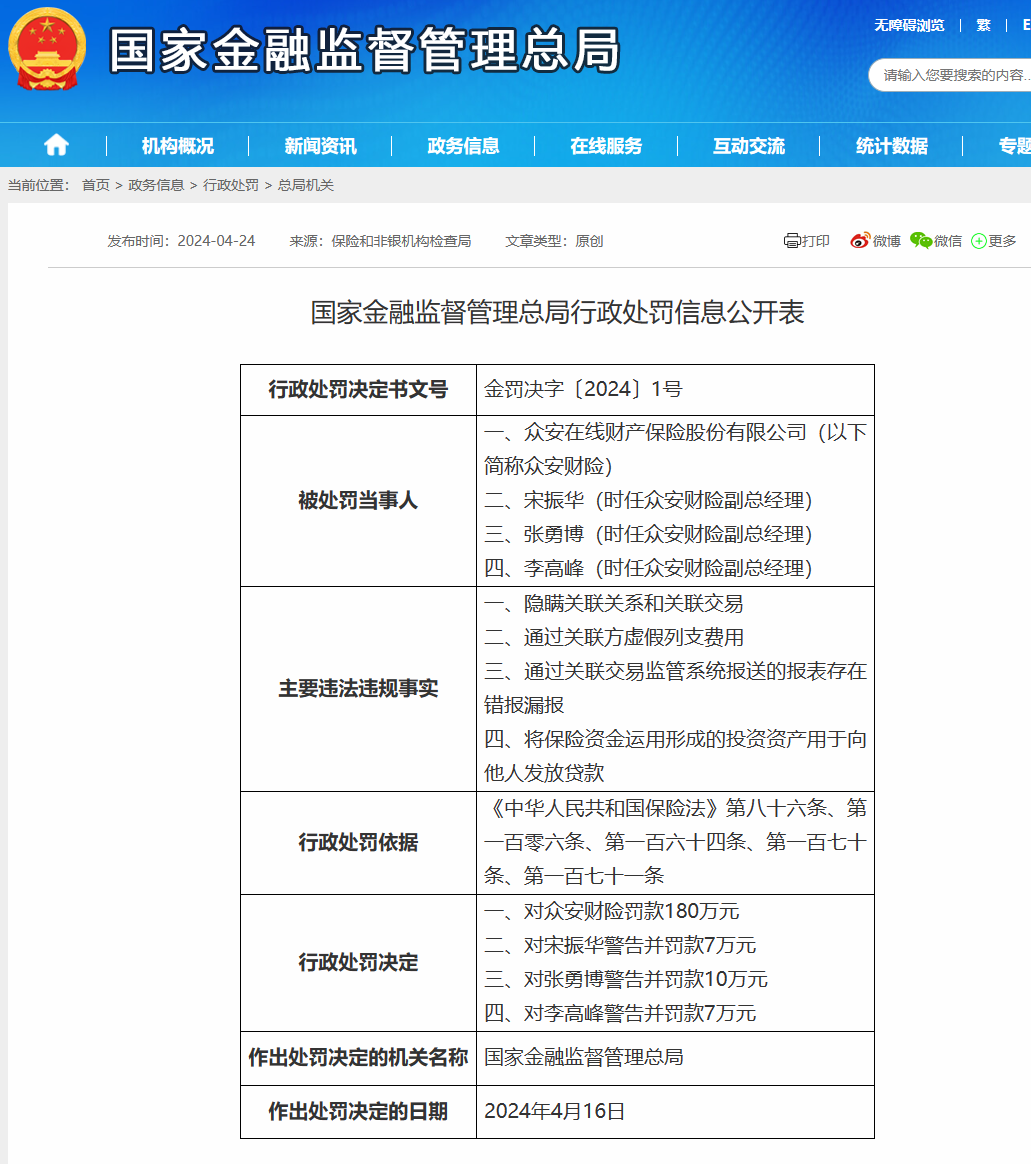The width and height of the screenshot is (1031, 1164).
Task: Click the line 四、李高峰（时任众安财险副总经理）
Action: 649,569
